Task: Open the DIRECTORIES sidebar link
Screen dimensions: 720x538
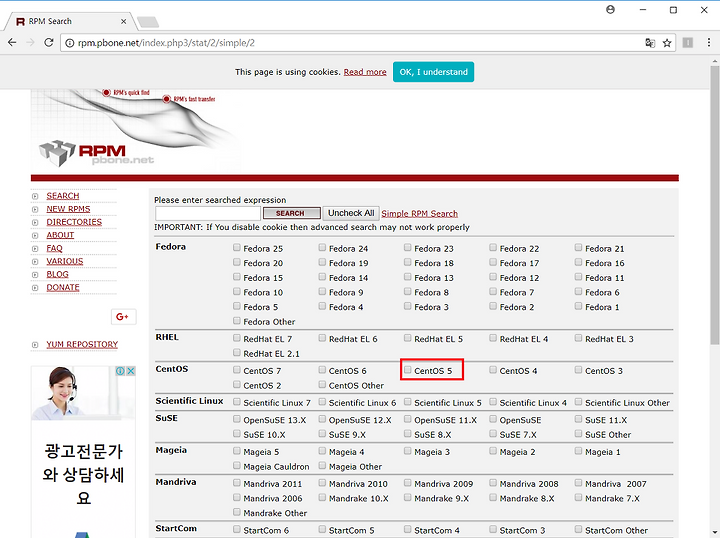Action: pyautogui.click(x=74, y=222)
